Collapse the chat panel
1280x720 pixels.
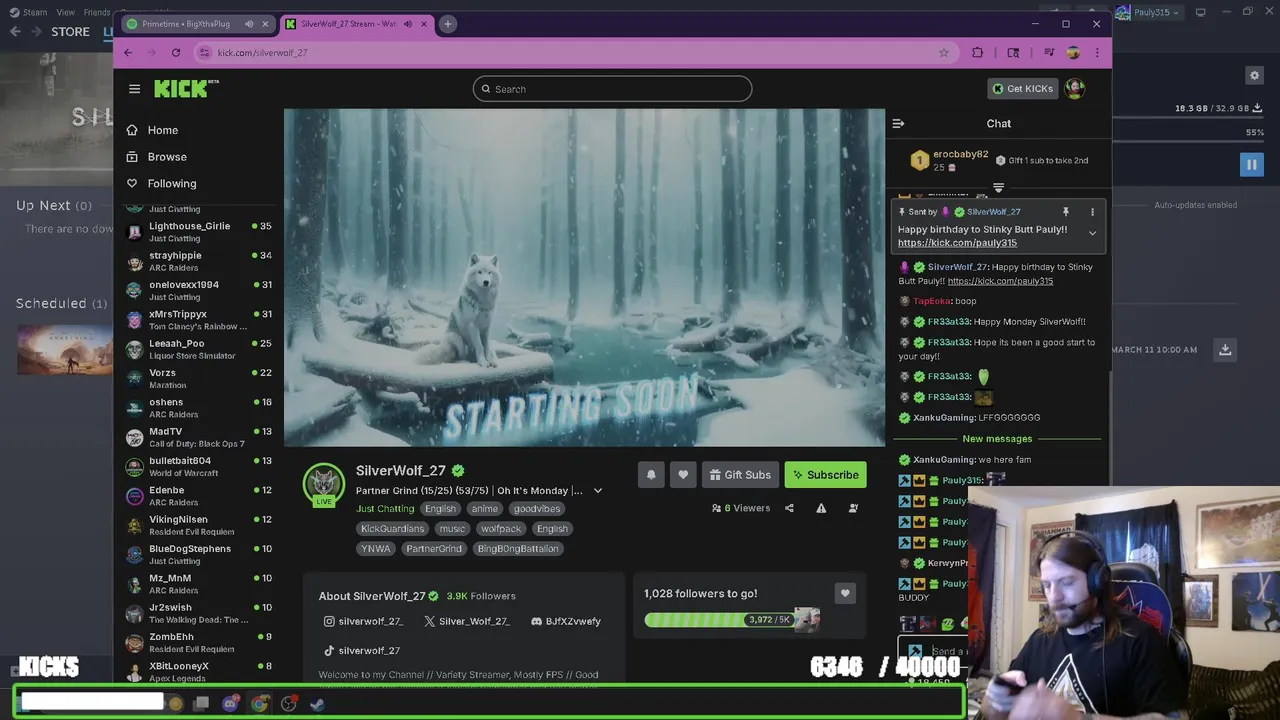tap(898, 124)
